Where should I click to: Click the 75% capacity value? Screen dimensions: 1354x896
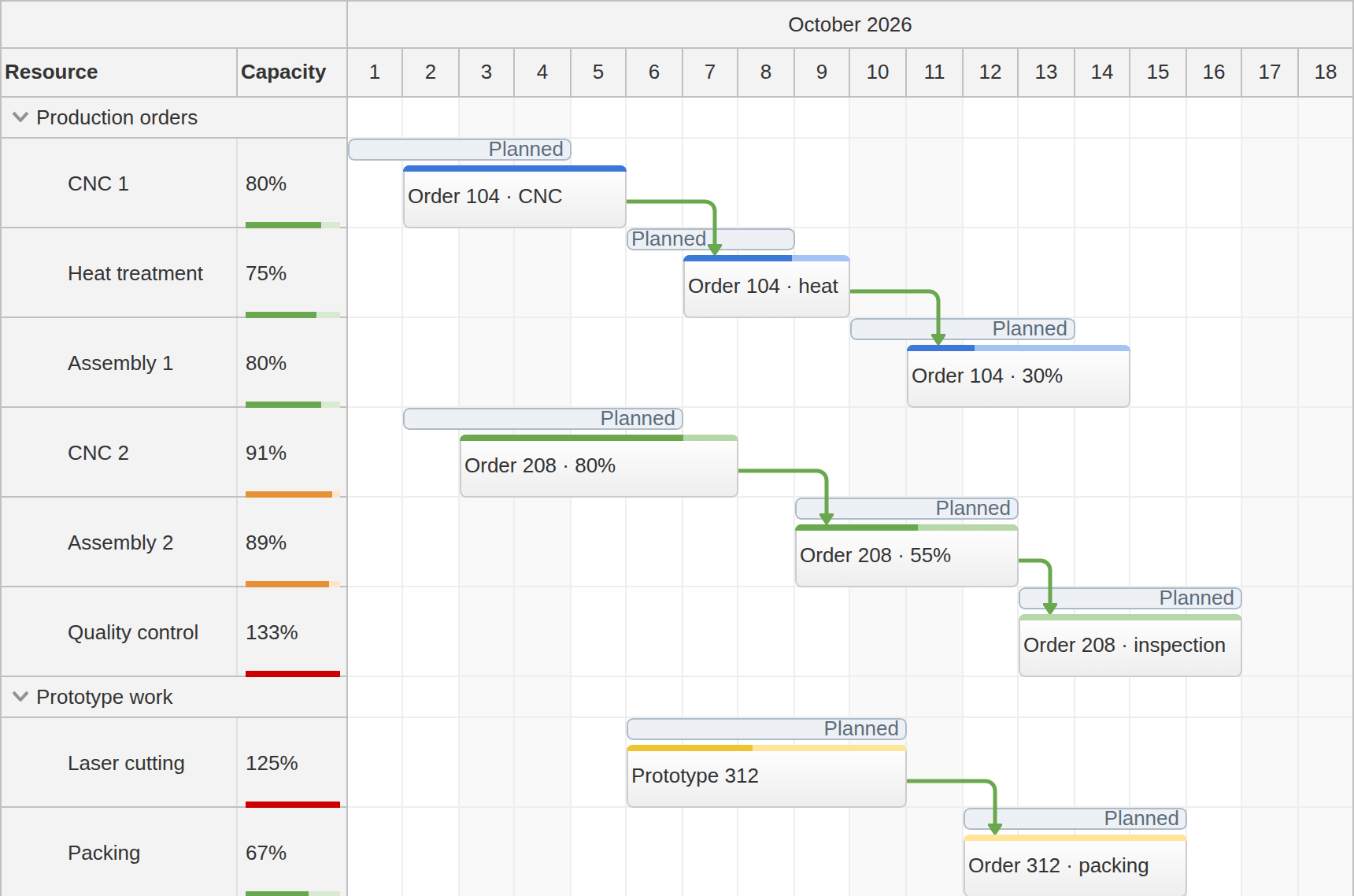pyautogui.click(x=266, y=274)
